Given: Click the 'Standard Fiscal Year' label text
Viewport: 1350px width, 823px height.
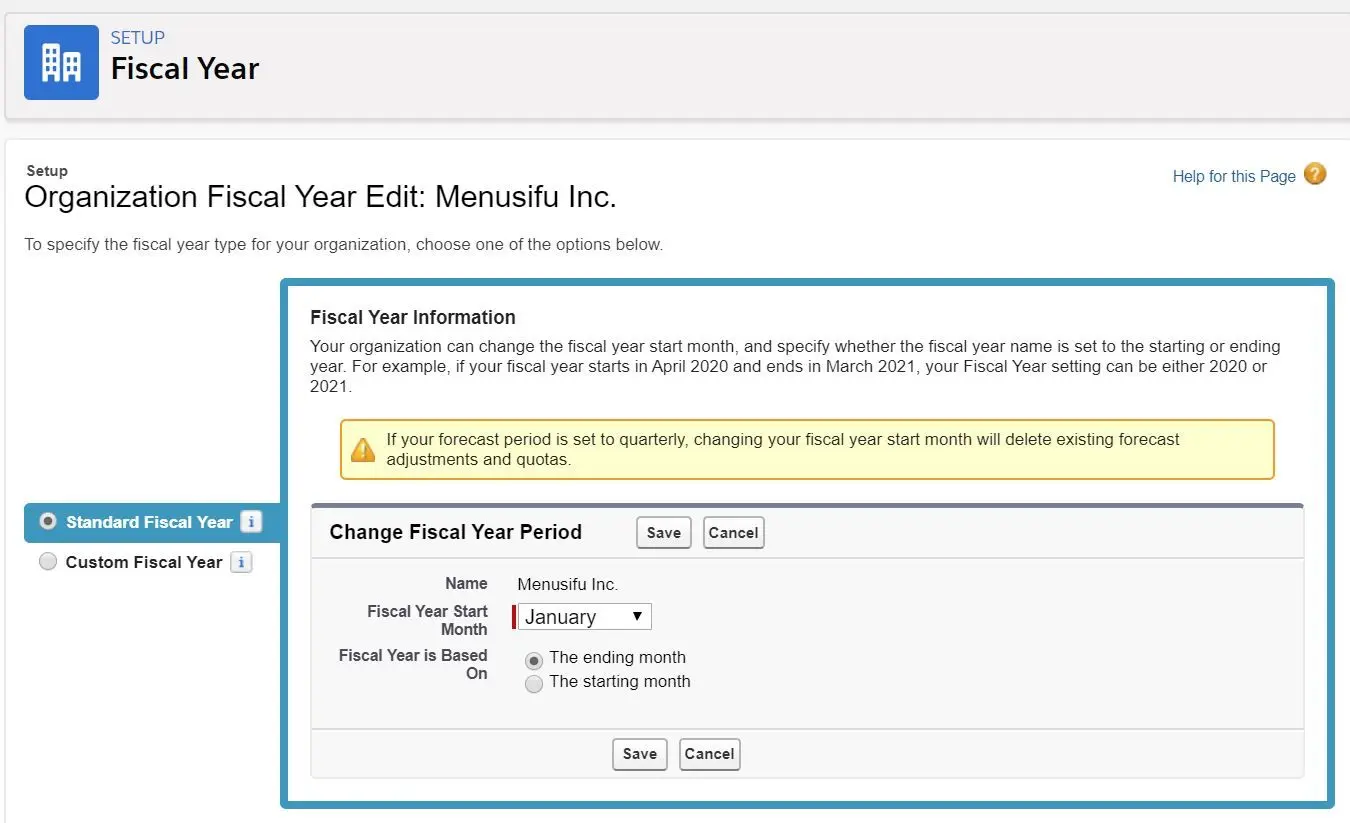Looking at the screenshot, I should [149, 522].
